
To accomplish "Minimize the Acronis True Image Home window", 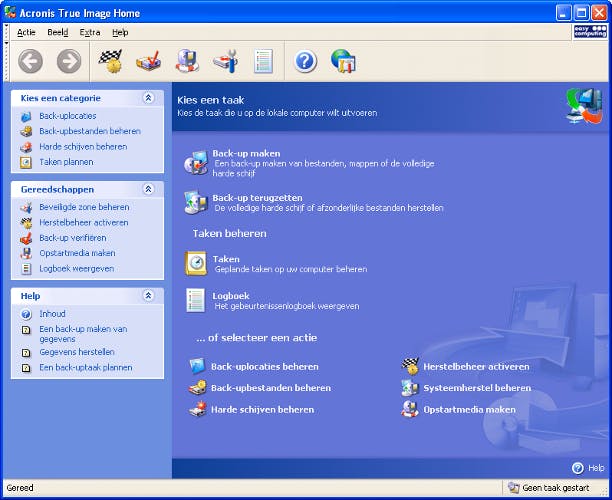I will pyautogui.click(x=563, y=13).
